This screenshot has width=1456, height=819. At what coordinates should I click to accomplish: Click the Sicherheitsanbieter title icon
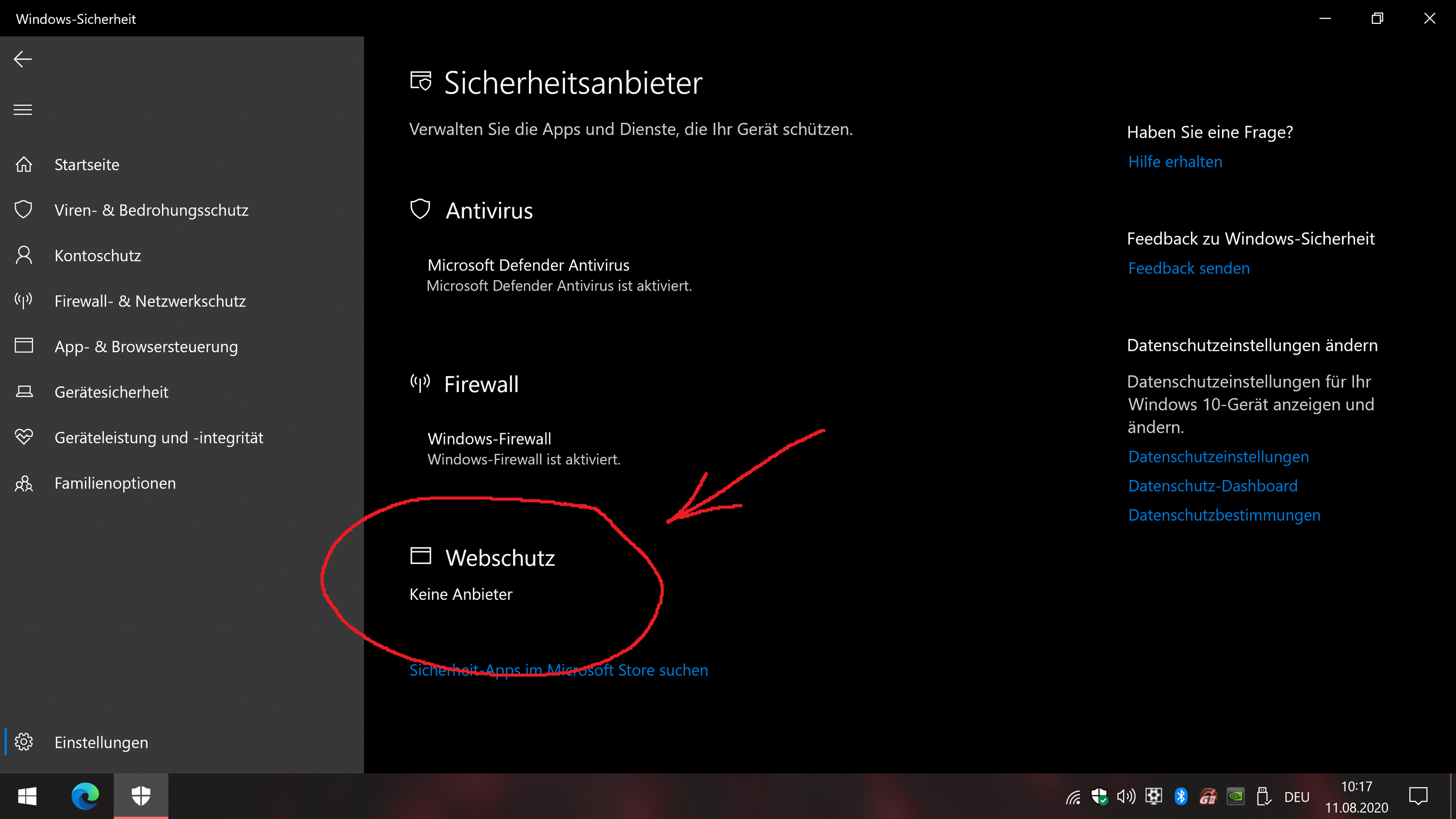[420, 82]
